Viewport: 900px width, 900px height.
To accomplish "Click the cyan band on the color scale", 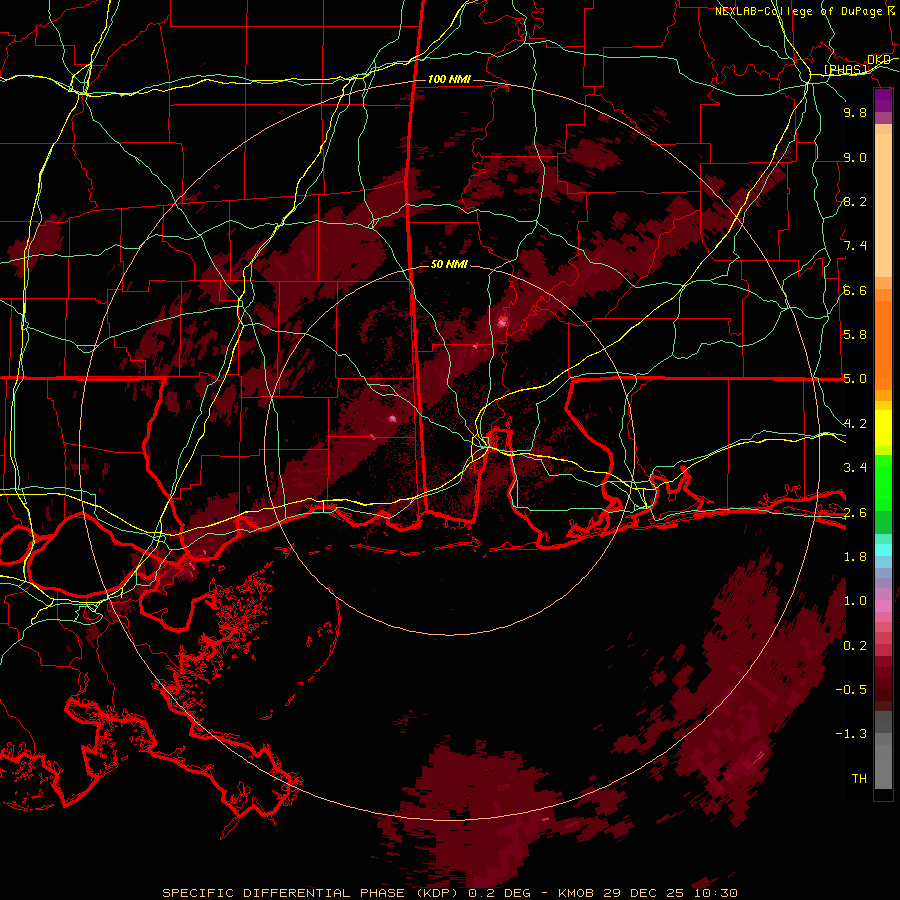I will pos(883,550).
